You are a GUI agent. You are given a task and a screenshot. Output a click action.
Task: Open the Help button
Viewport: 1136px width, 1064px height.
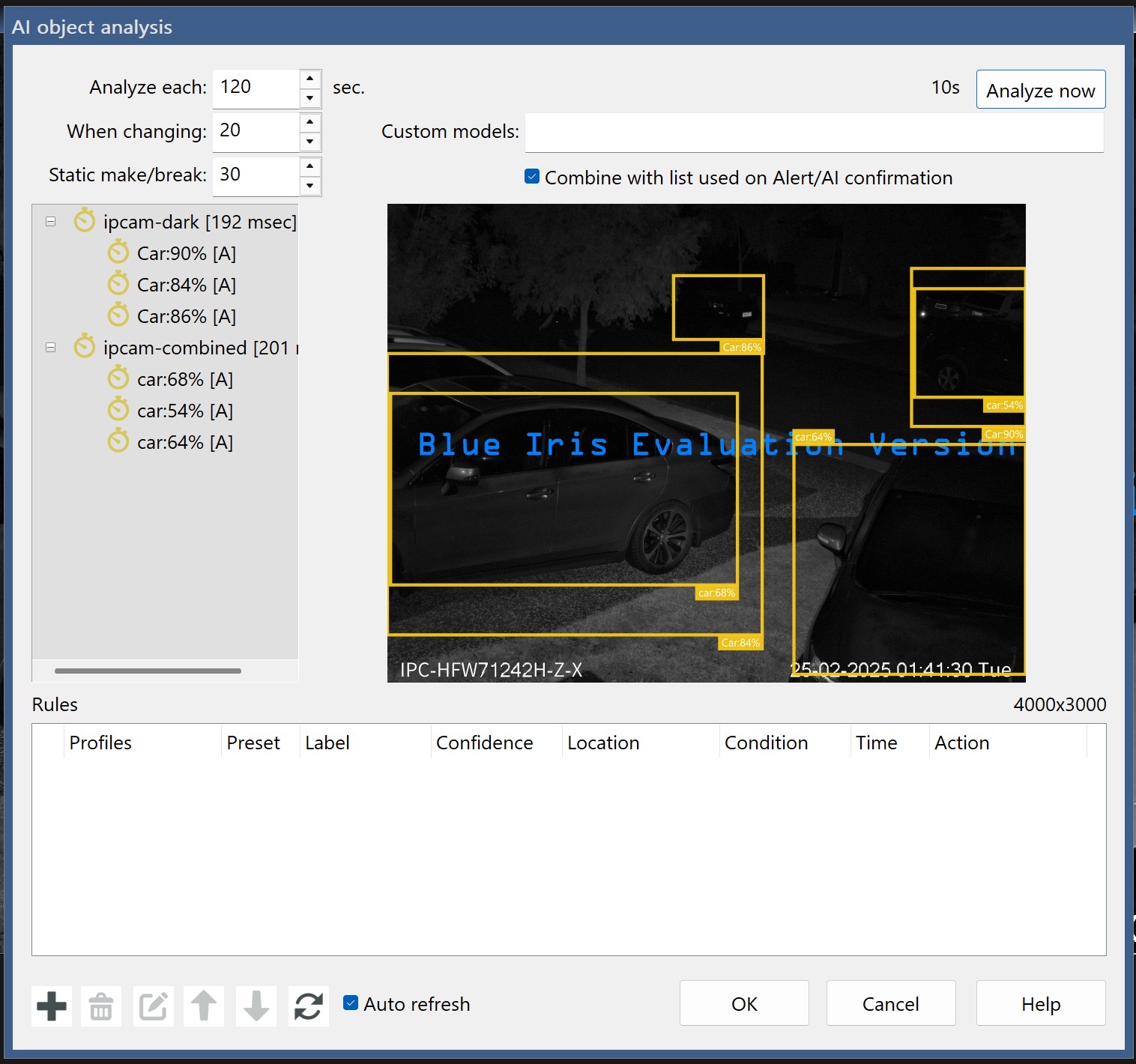point(1041,1003)
